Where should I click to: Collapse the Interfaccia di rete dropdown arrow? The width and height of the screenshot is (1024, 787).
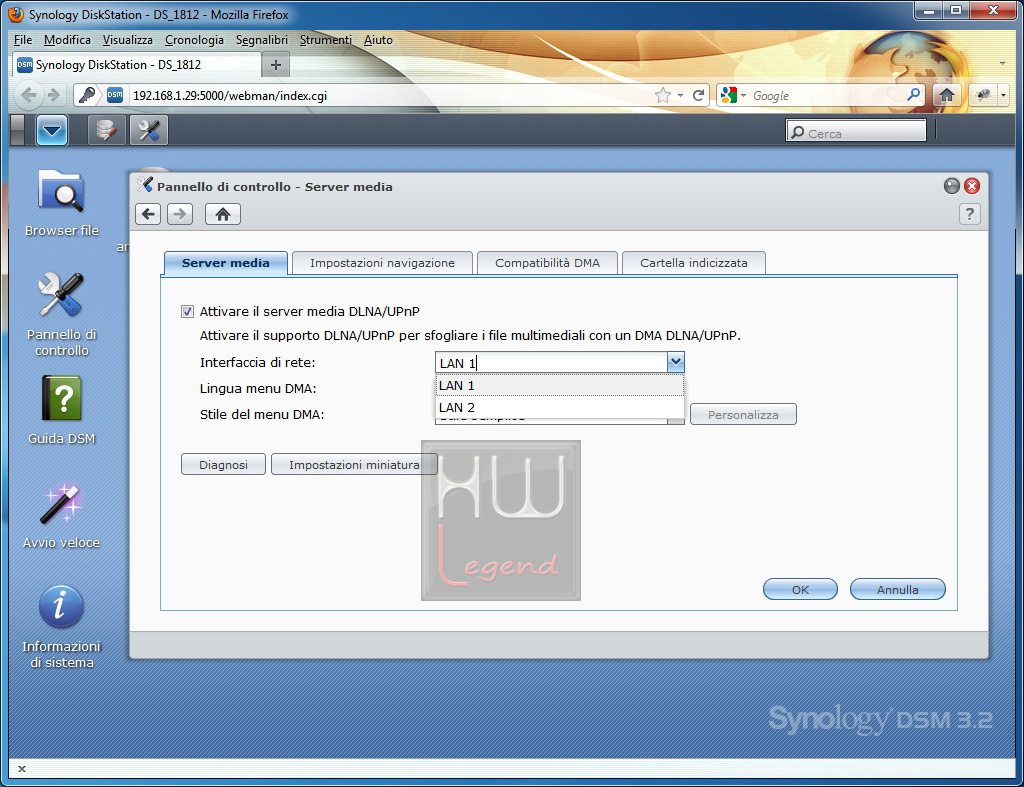pyautogui.click(x=675, y=362)
